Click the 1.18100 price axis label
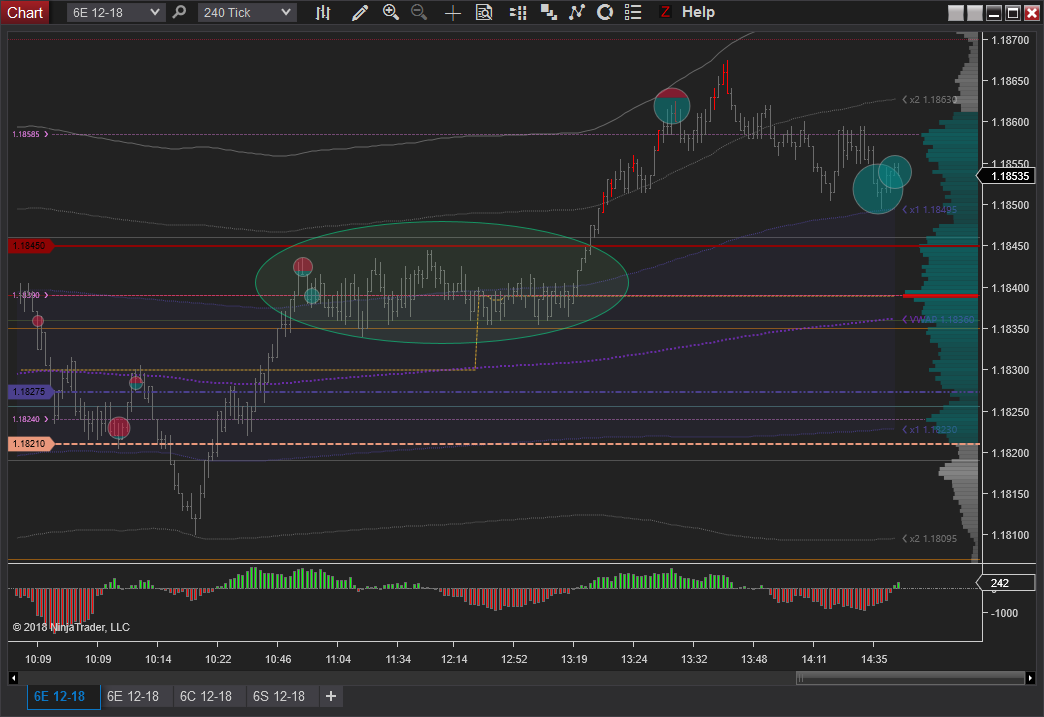1044x717 pixels. pos(1010,535)
